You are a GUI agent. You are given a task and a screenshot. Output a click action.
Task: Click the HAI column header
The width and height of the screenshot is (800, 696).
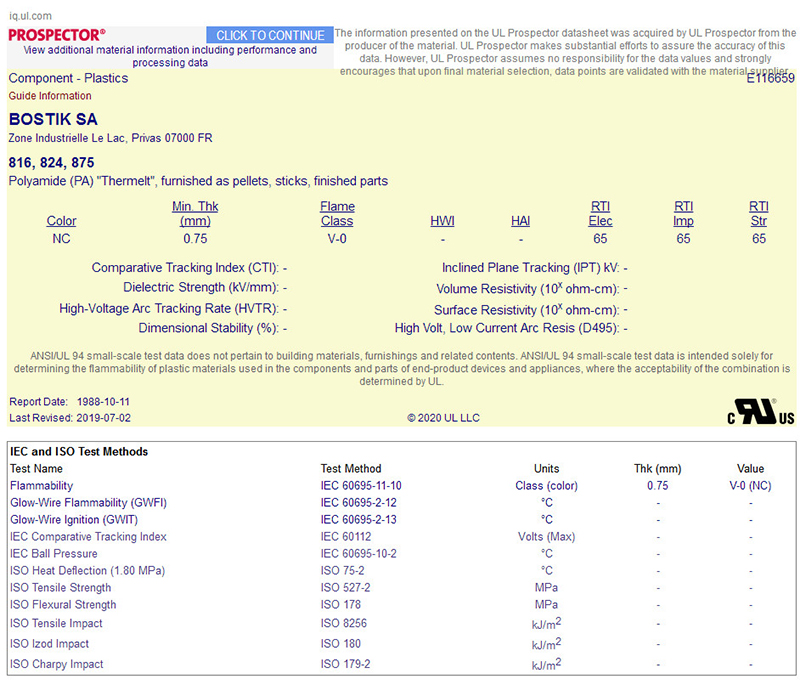click(x=520, y=221)
